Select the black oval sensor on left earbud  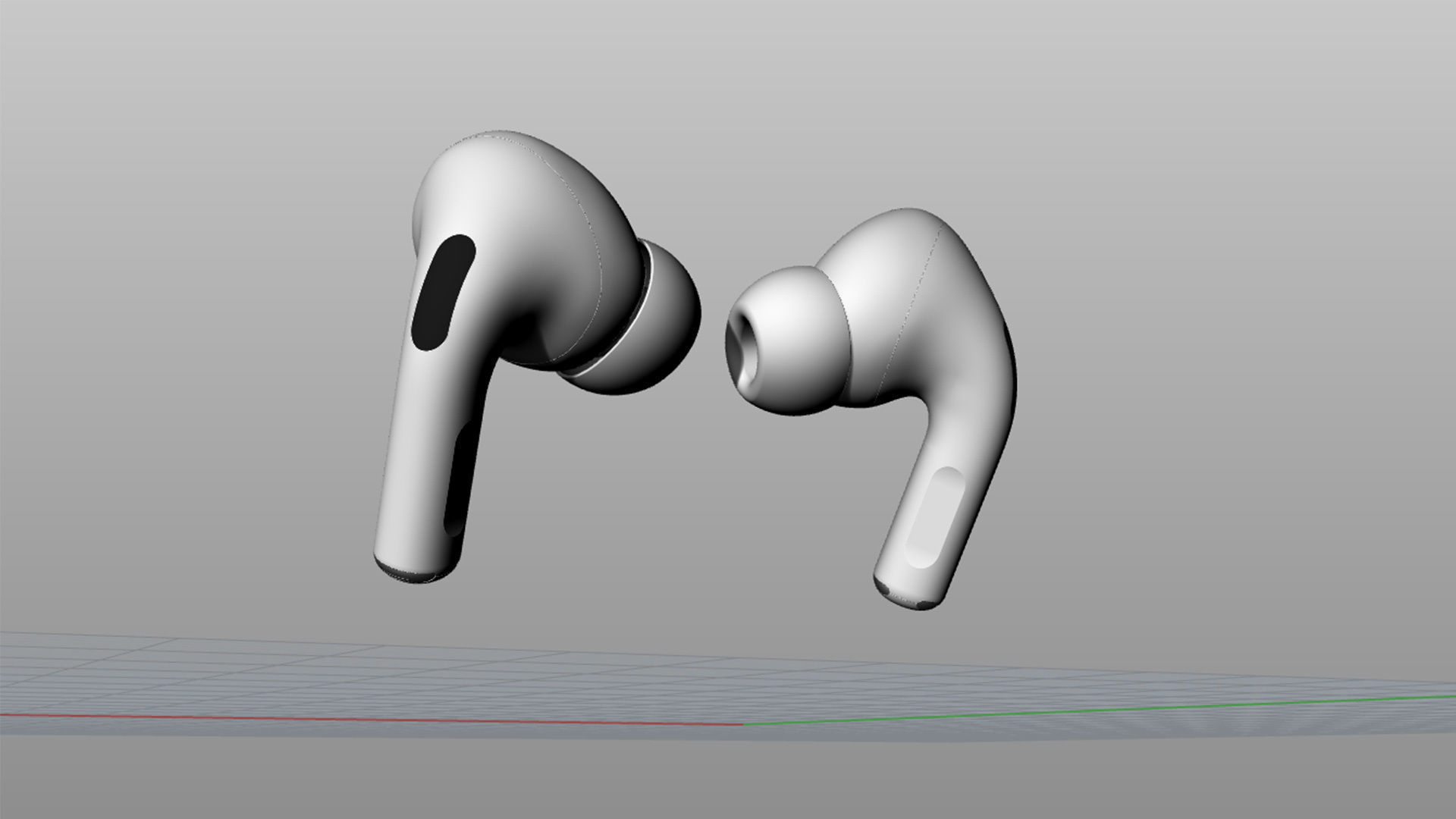[443, 292]
